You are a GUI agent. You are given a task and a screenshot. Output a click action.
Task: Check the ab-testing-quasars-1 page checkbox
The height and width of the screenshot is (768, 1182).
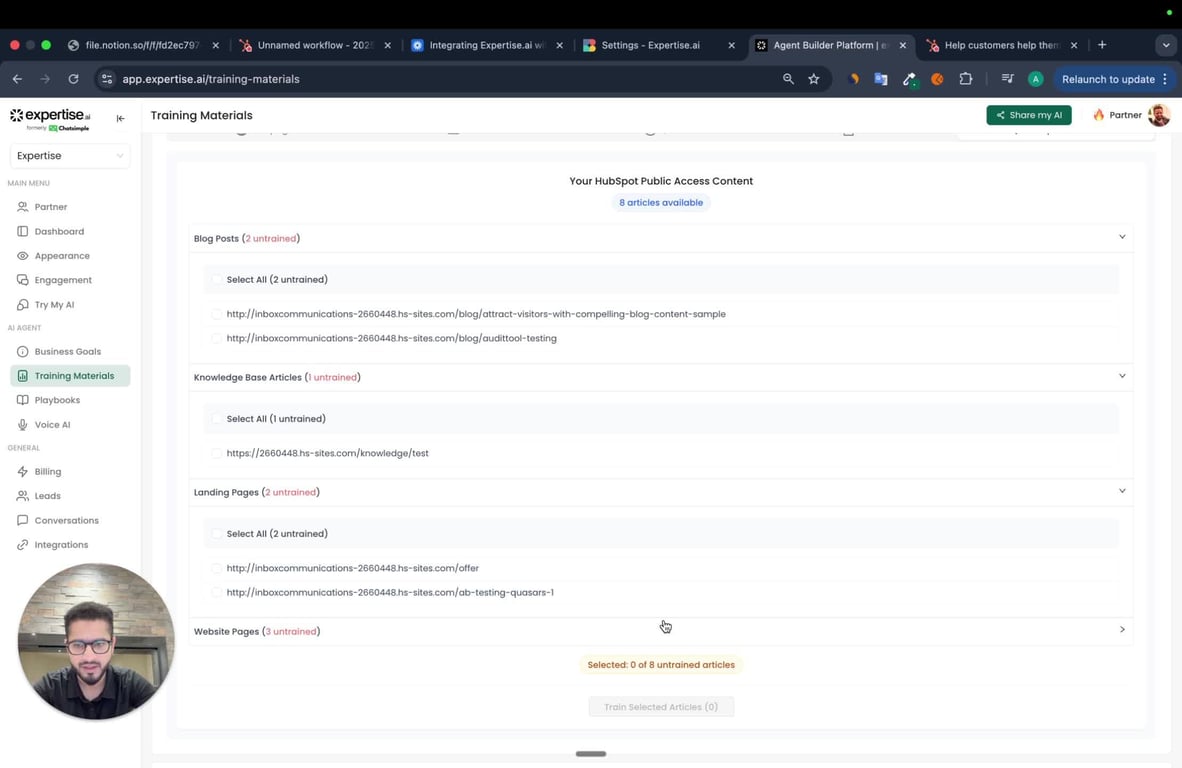217,592
